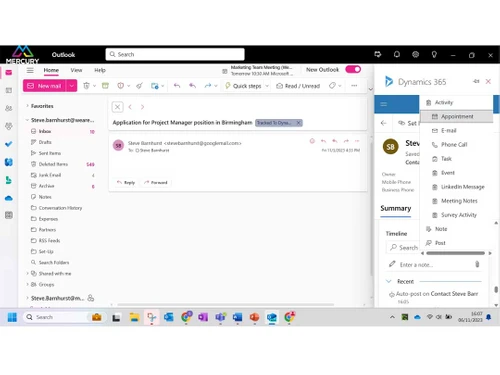
Task: Toggle the New Outlook switch
Action: [x=353, y=69]
